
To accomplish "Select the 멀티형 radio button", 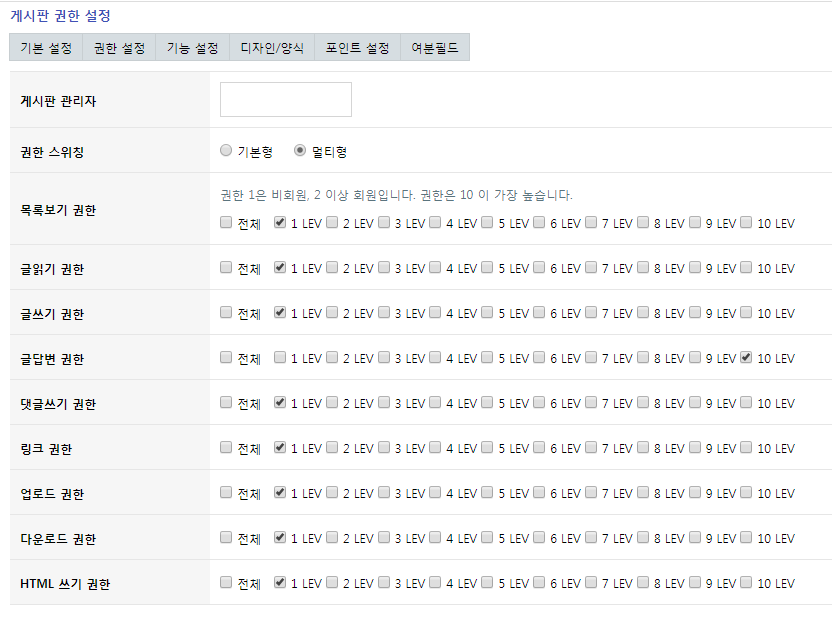I will click(300, 151).
